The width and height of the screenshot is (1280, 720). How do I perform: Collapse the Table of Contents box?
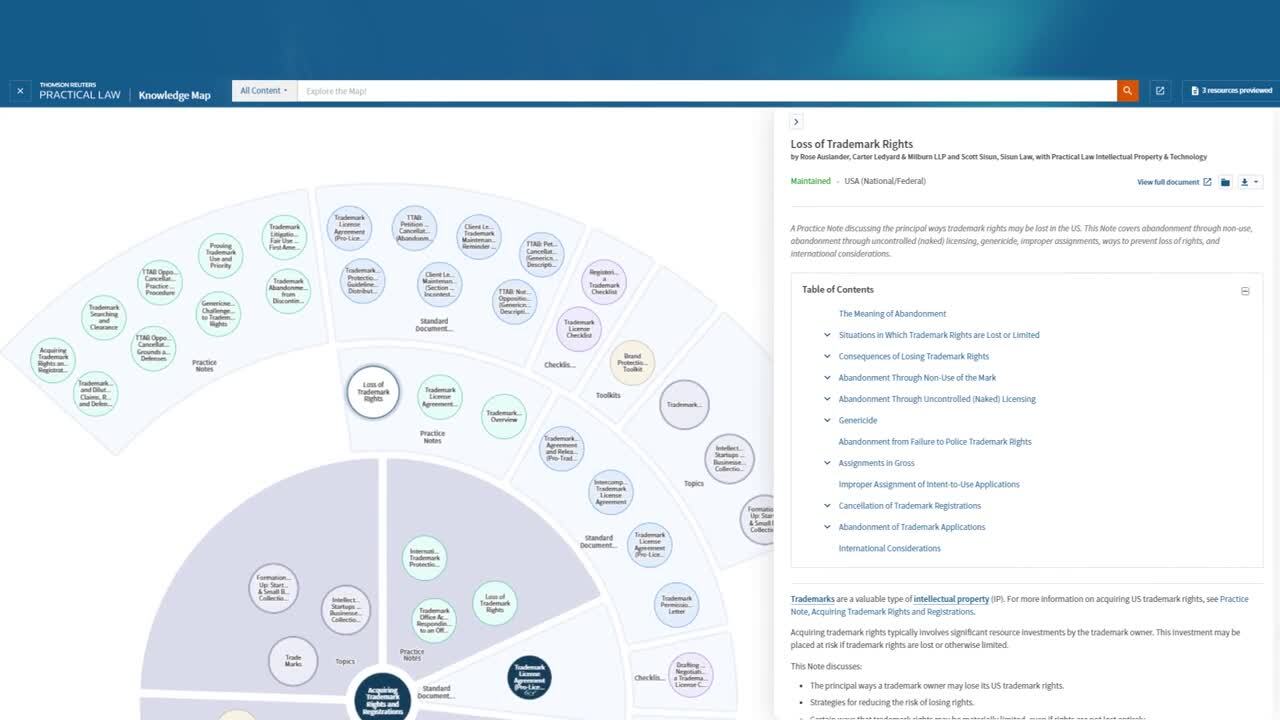point(1245,291)
